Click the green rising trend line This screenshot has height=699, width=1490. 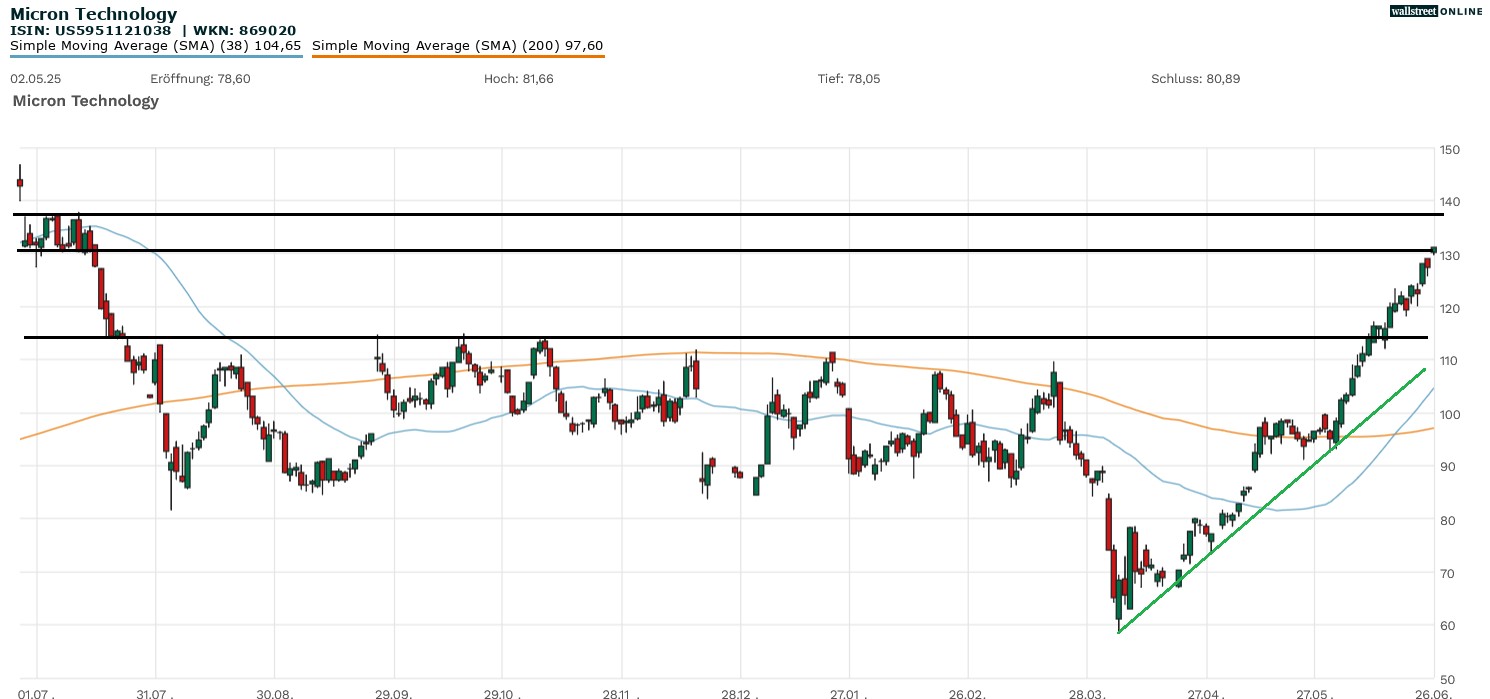pos(1272,500)
